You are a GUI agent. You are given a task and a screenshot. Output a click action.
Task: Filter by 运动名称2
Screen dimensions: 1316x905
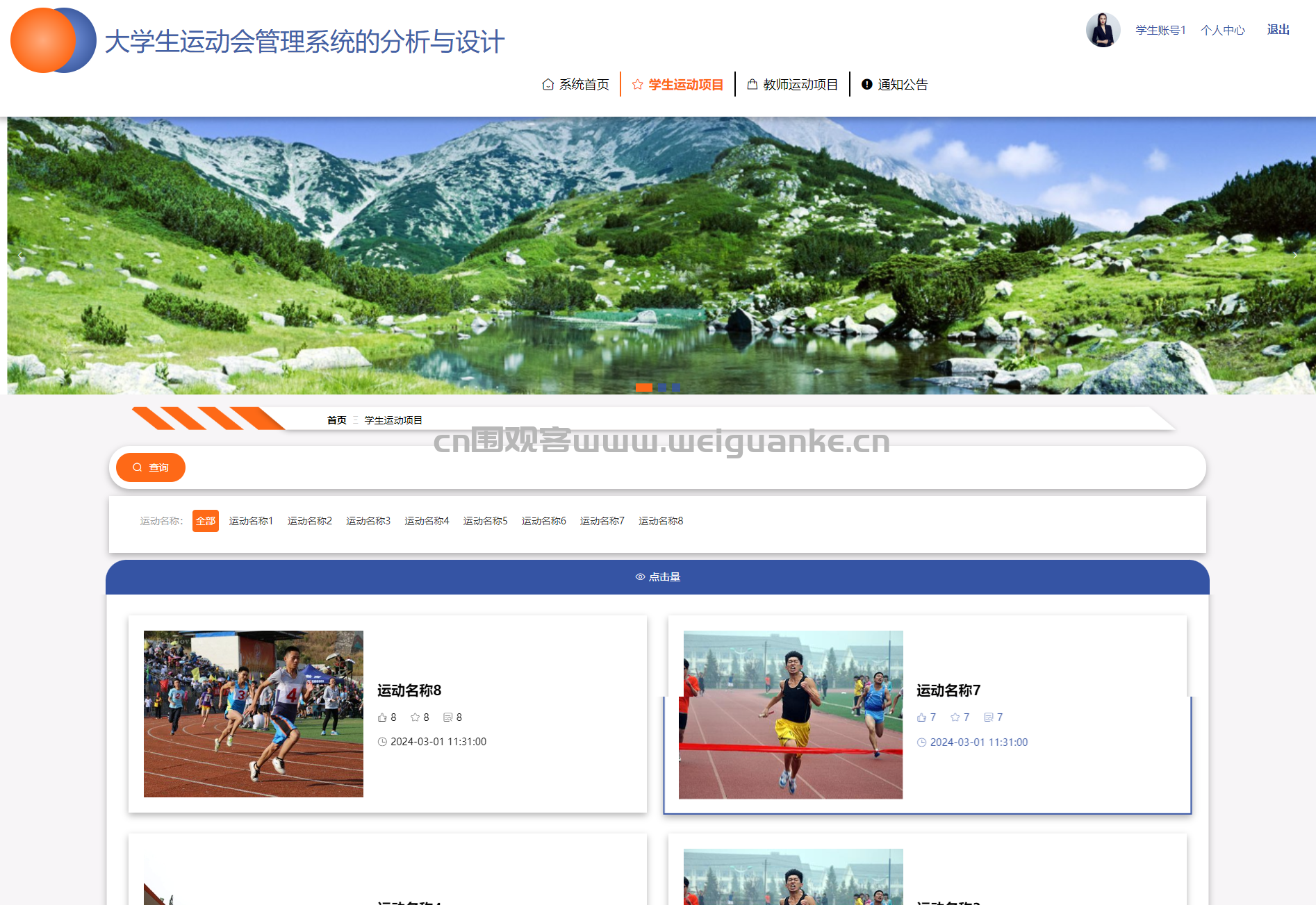point(310,521)
